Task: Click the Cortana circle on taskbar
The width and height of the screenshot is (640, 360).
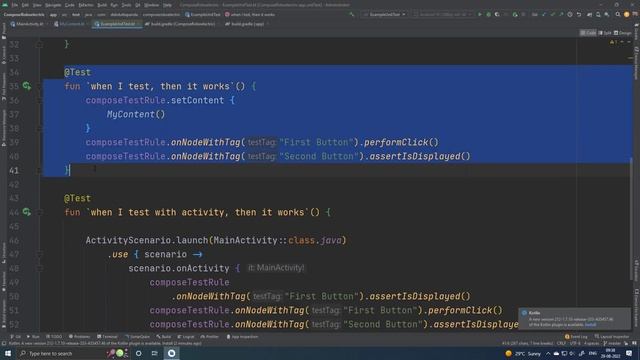Action: coord(138,353)
